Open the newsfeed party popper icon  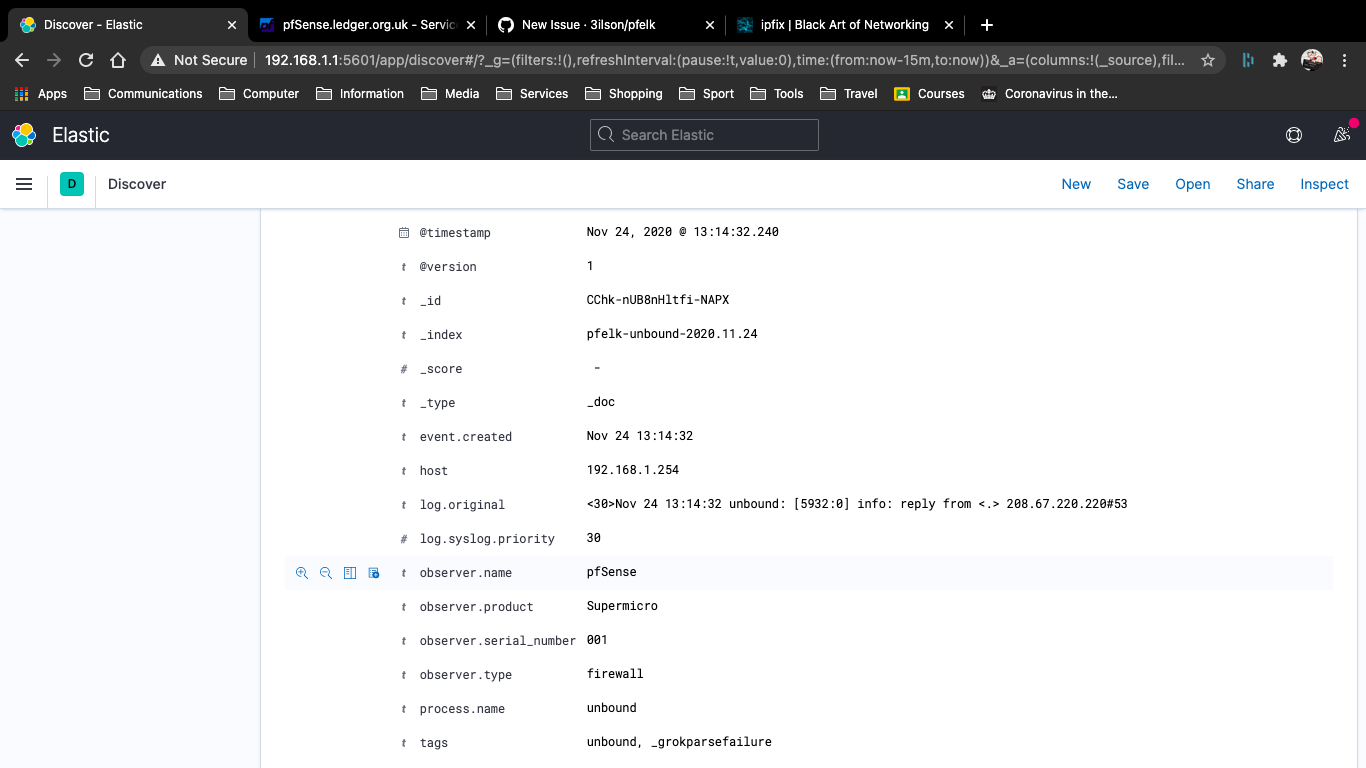(x=1342, y=135)
